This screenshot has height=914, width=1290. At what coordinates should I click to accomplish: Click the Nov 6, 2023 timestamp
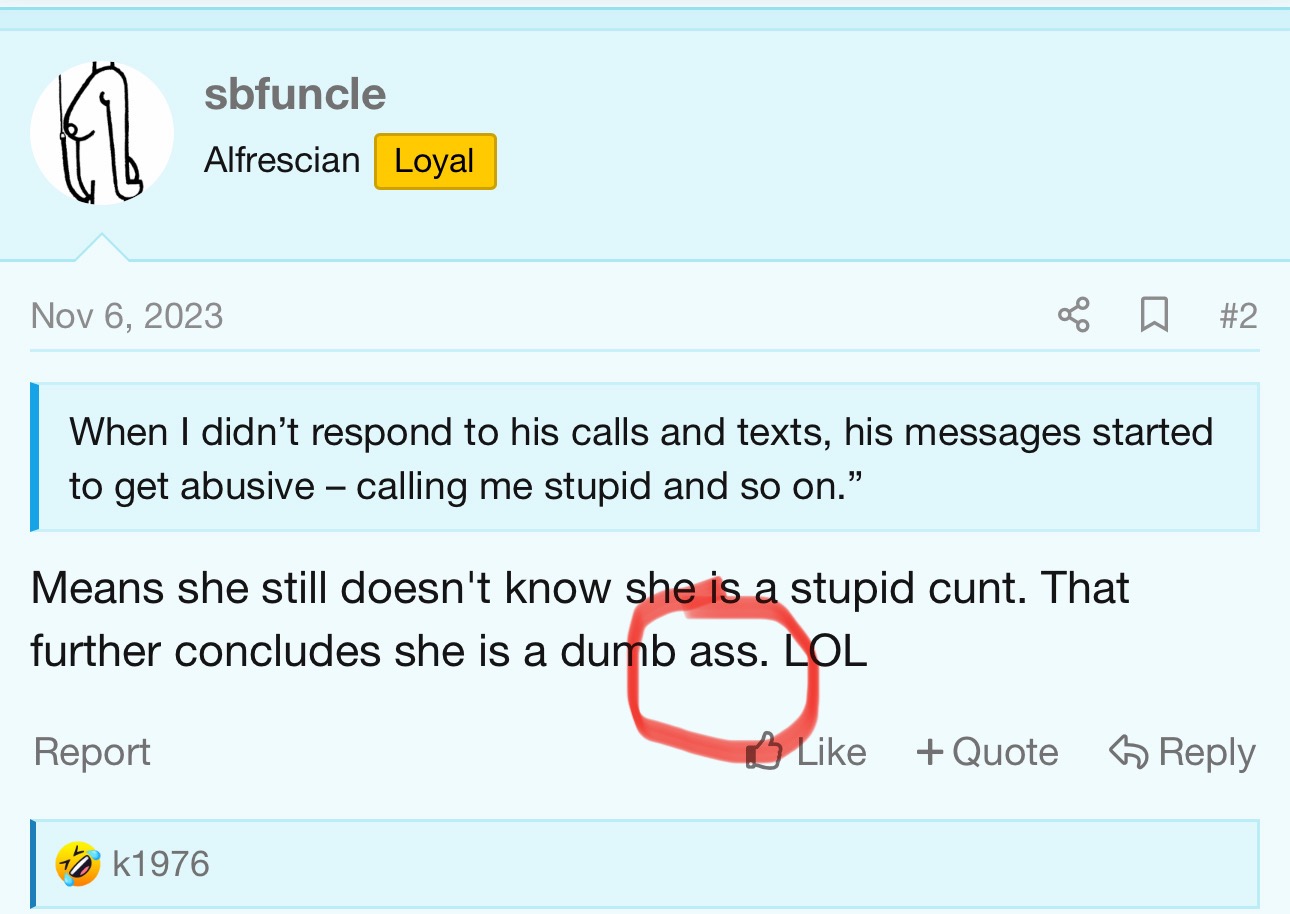click(x=127, y=316)
